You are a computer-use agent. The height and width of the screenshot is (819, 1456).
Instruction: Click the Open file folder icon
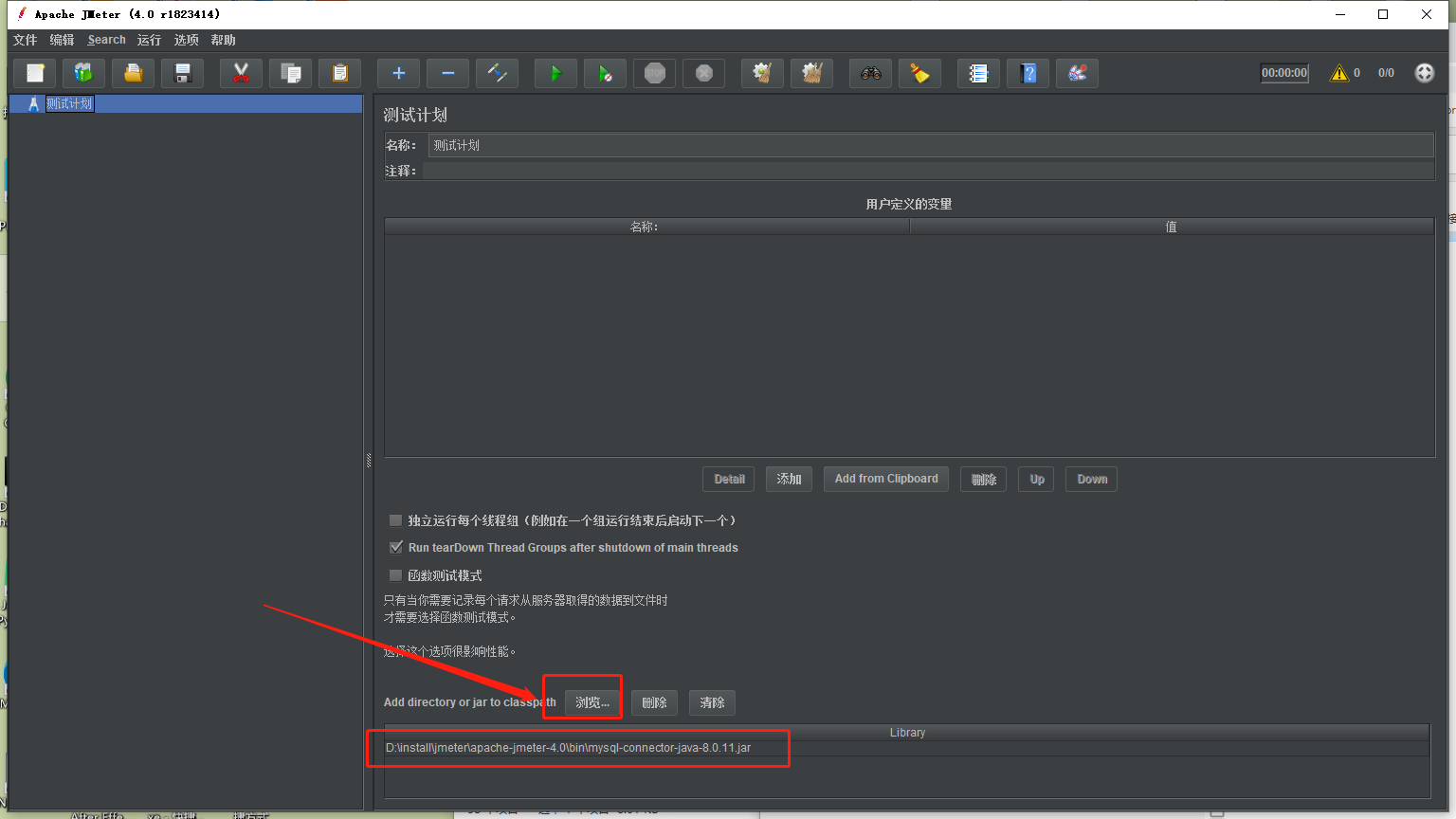[134, 73]
